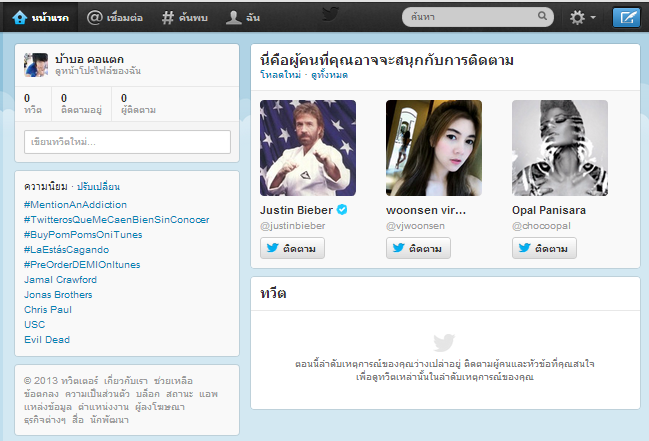Click footer link นักพัฒนา

click(x=110, y=420)
